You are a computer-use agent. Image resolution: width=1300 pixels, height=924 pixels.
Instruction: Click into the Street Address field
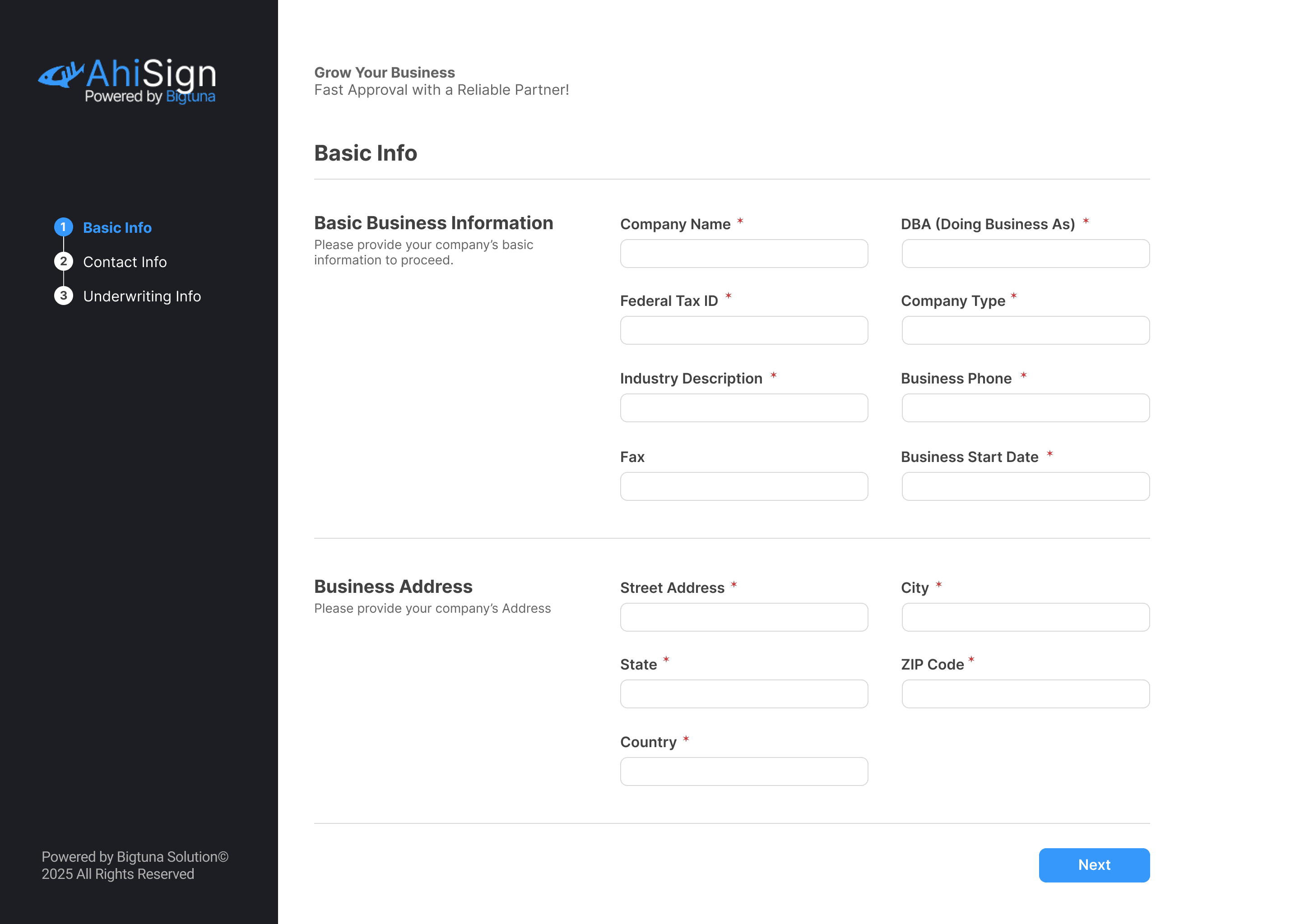744,617
